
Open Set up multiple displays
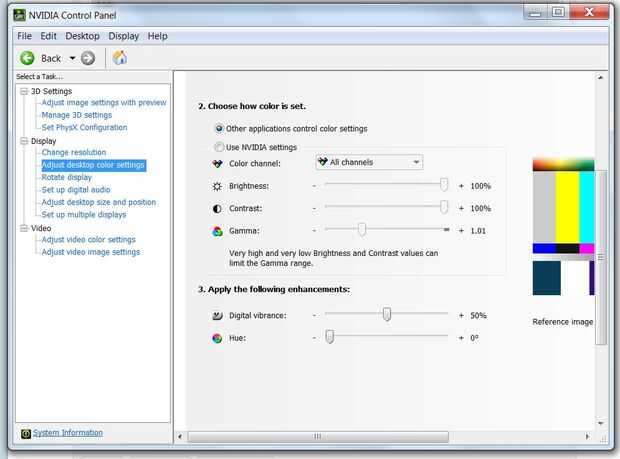click(x=84, y=215)
